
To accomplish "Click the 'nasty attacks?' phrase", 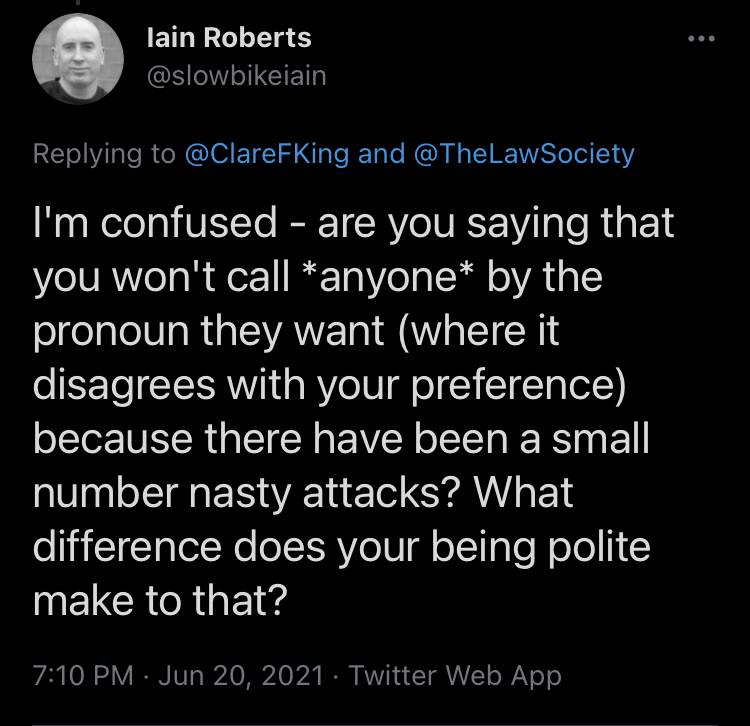I will [x=326, y=492].
